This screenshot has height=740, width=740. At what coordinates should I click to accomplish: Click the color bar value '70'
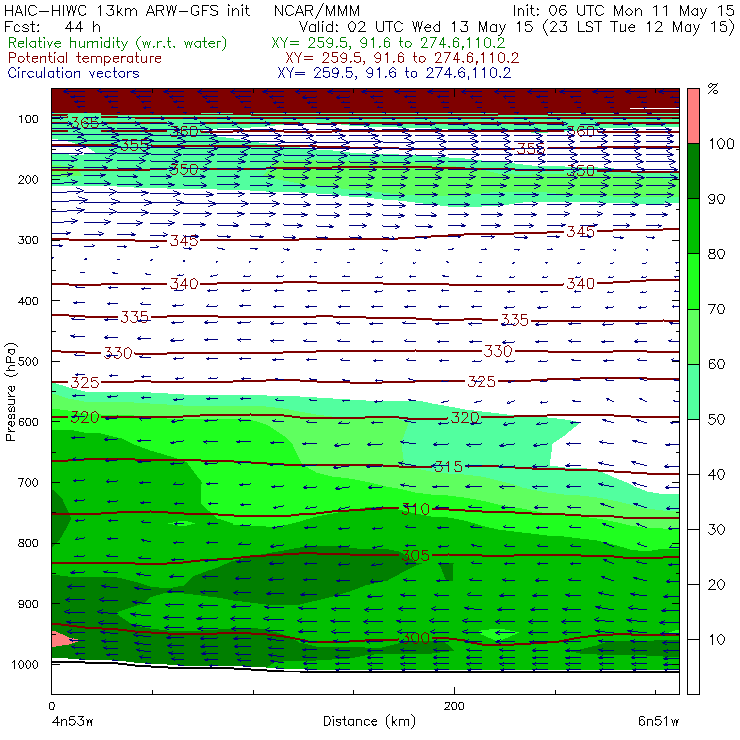pyautogui.click(x=716, y=309)
